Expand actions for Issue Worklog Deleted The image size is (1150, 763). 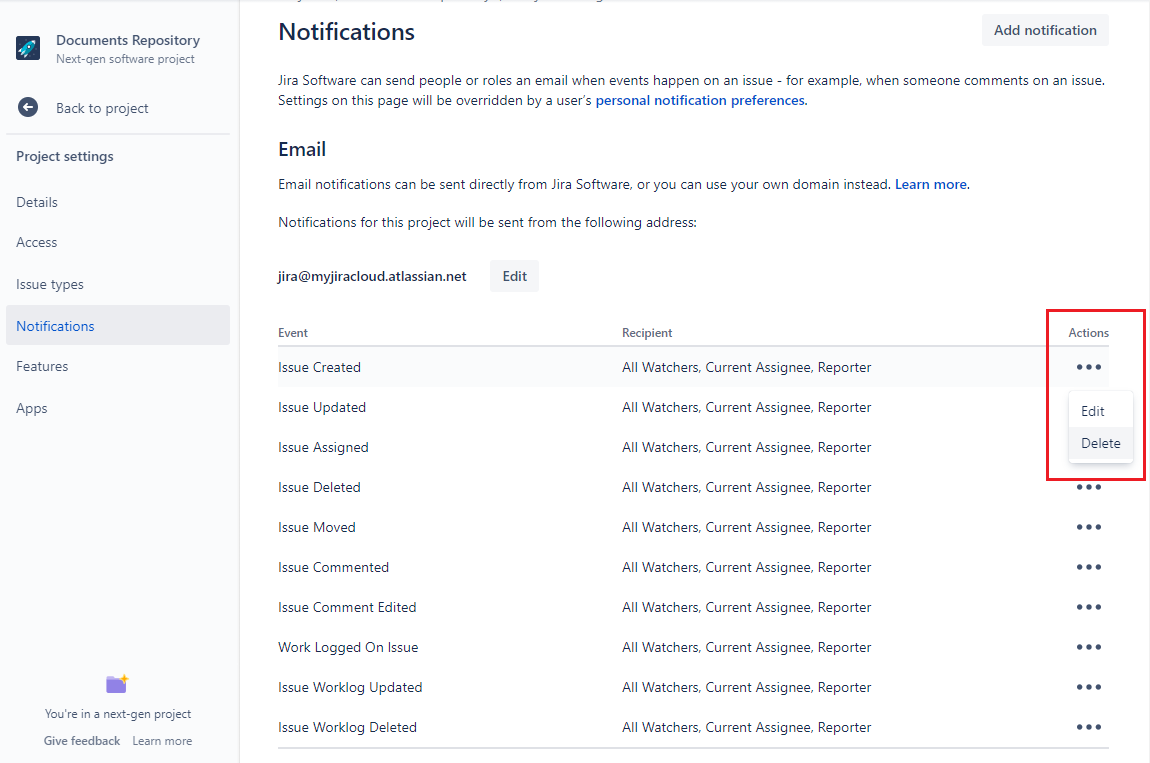coord(1088,728)
